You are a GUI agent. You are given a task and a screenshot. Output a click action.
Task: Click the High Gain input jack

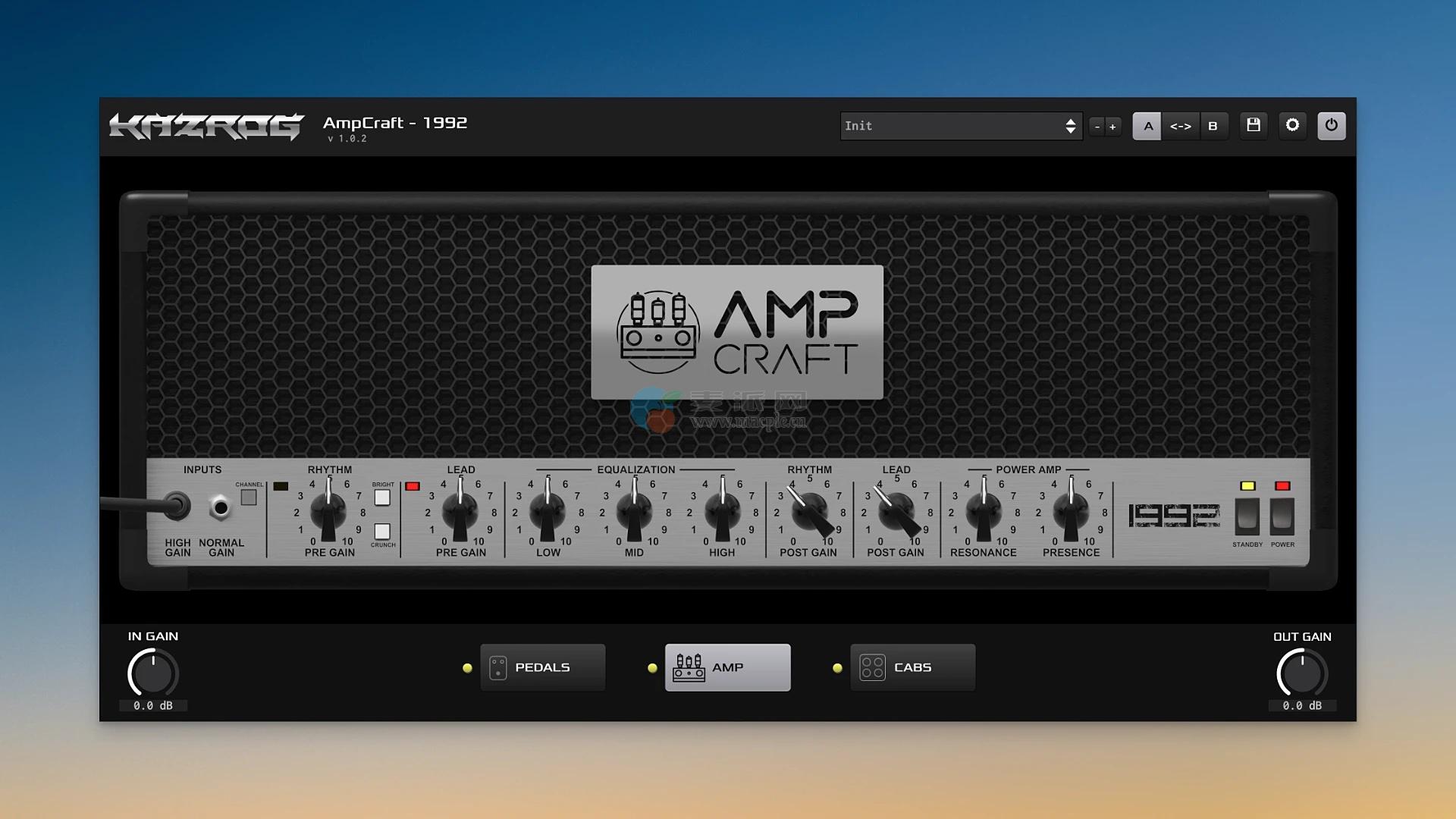click(x=177, y=506)
